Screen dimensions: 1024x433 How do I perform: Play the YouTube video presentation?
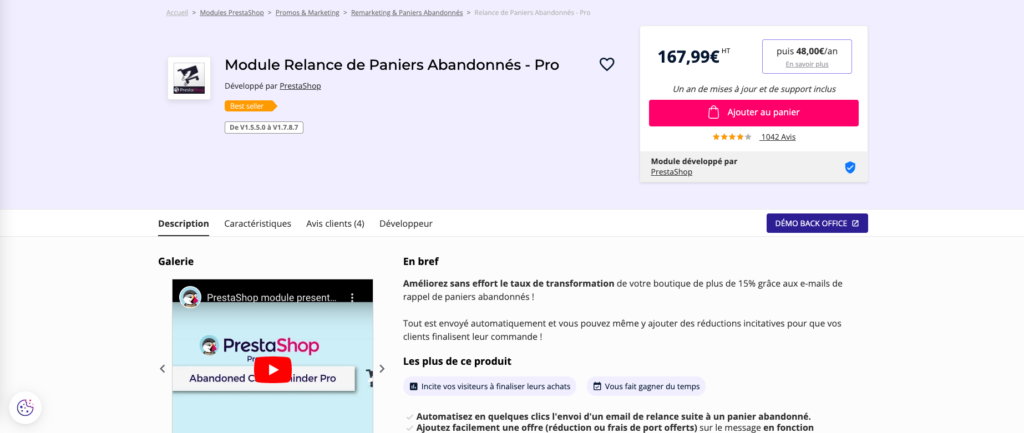tap(272, 369)
